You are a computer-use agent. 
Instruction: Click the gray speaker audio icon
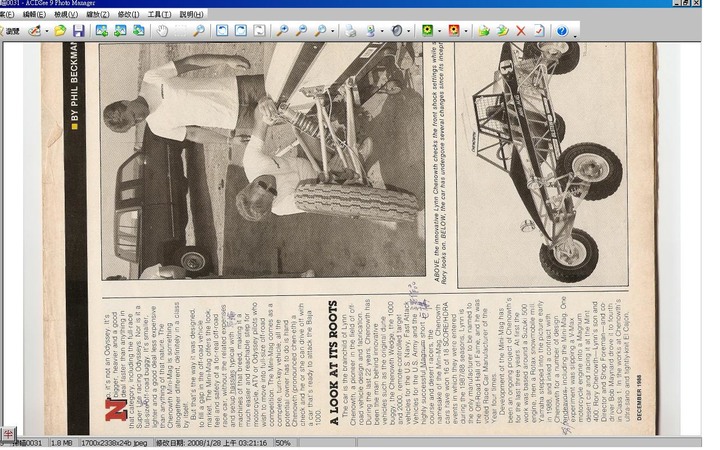tap(396, 31)
